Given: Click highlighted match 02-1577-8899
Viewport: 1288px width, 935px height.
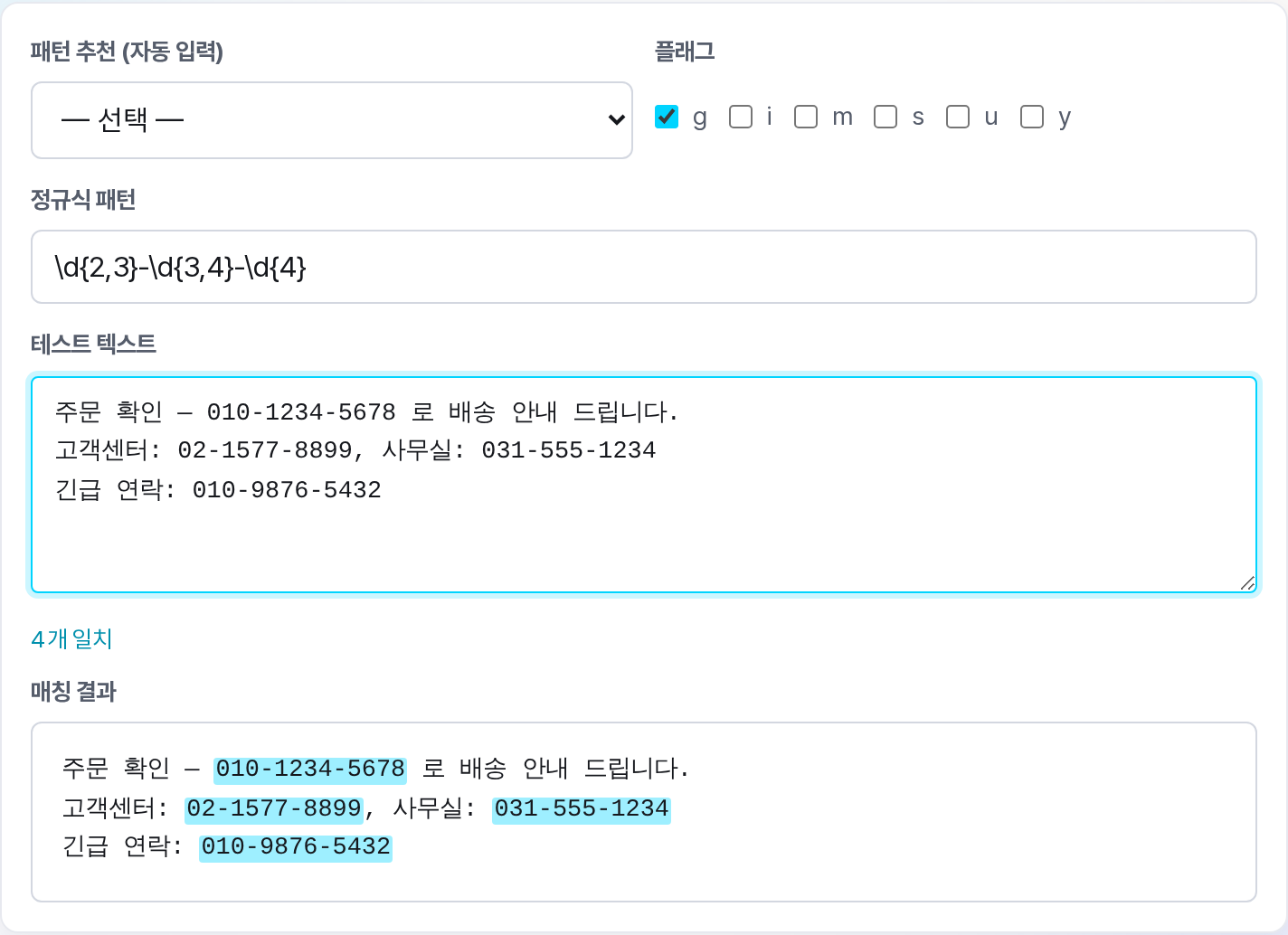Looking at the screenshot, I should pyautogui.click(x=274, y=808).
